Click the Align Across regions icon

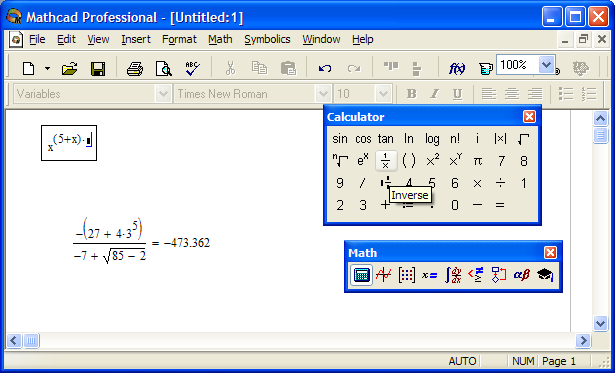click(x=391, y=66)
